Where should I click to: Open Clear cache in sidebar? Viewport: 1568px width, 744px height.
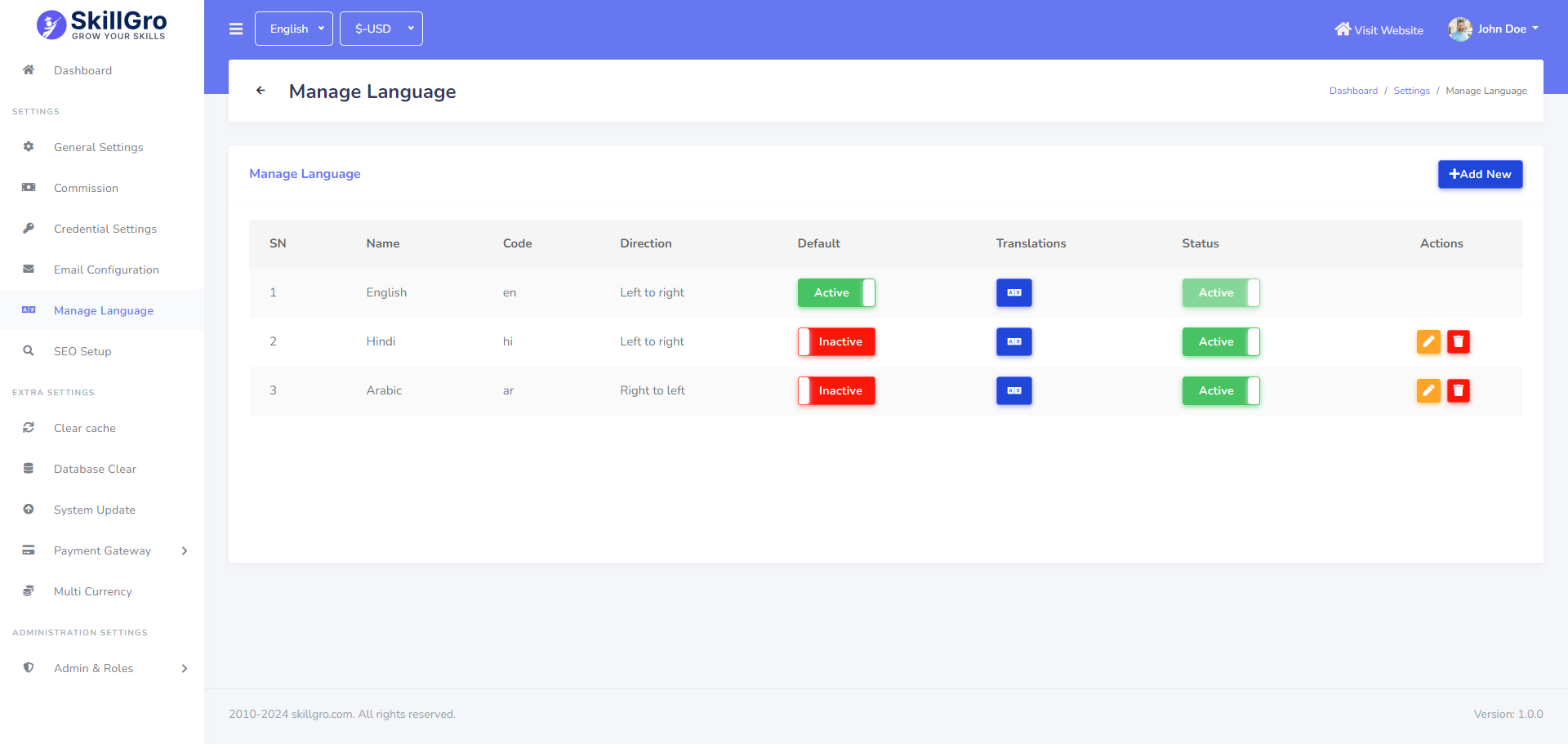tap(102, 428)
